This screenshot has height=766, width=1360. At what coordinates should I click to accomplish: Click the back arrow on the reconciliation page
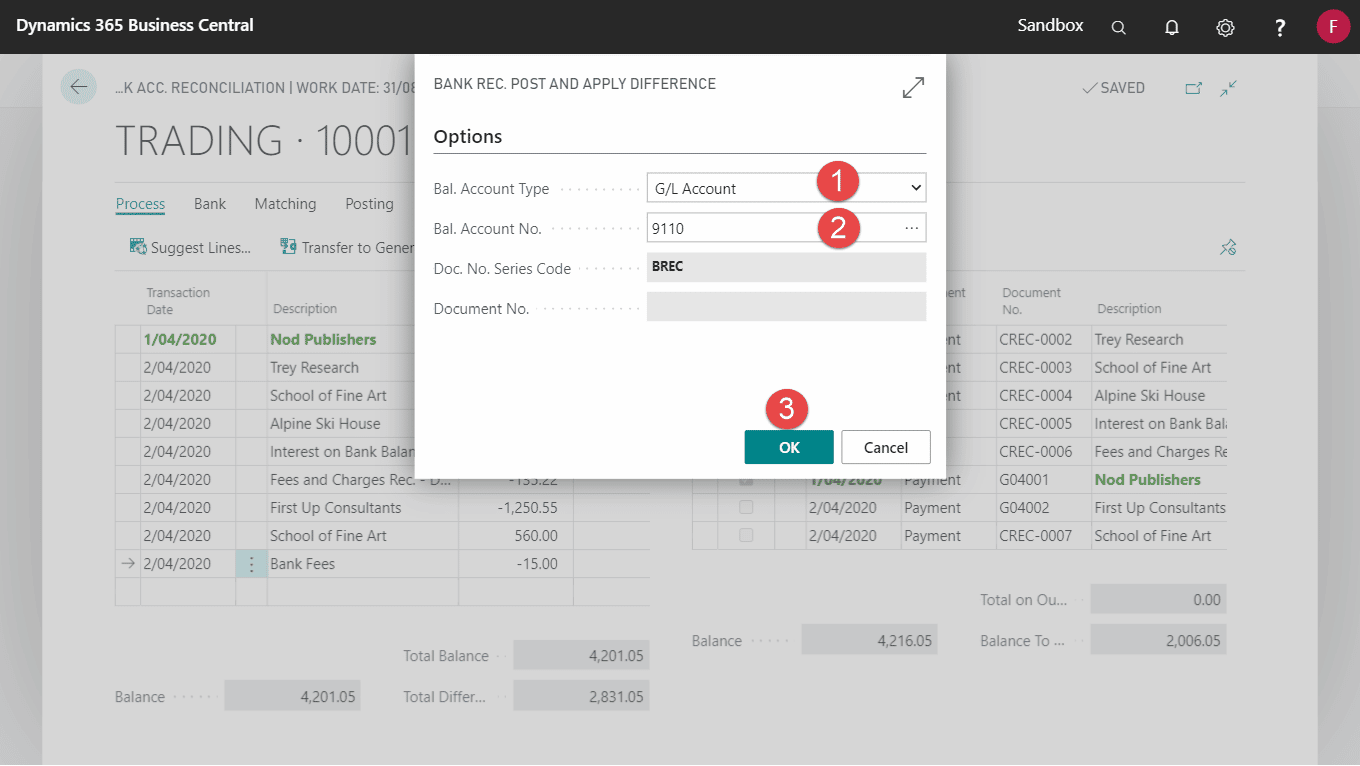(78, 87)
